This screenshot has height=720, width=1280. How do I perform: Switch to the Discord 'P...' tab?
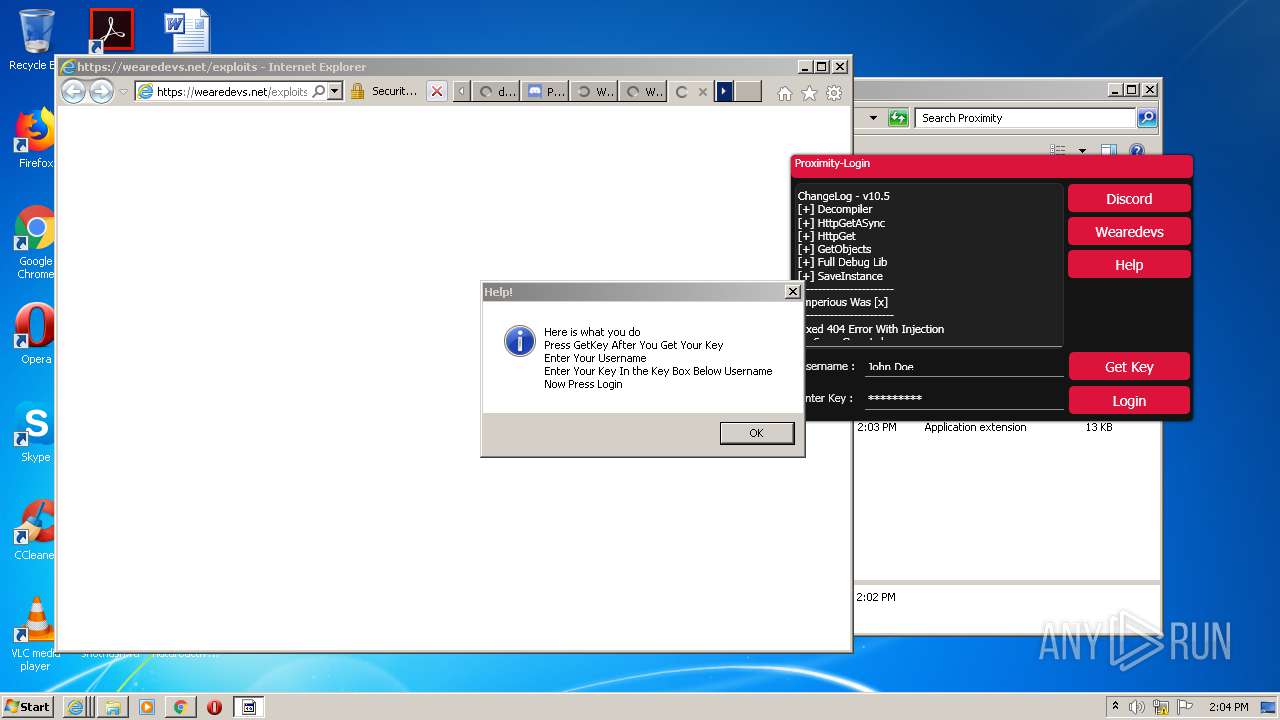coord(546,92)
